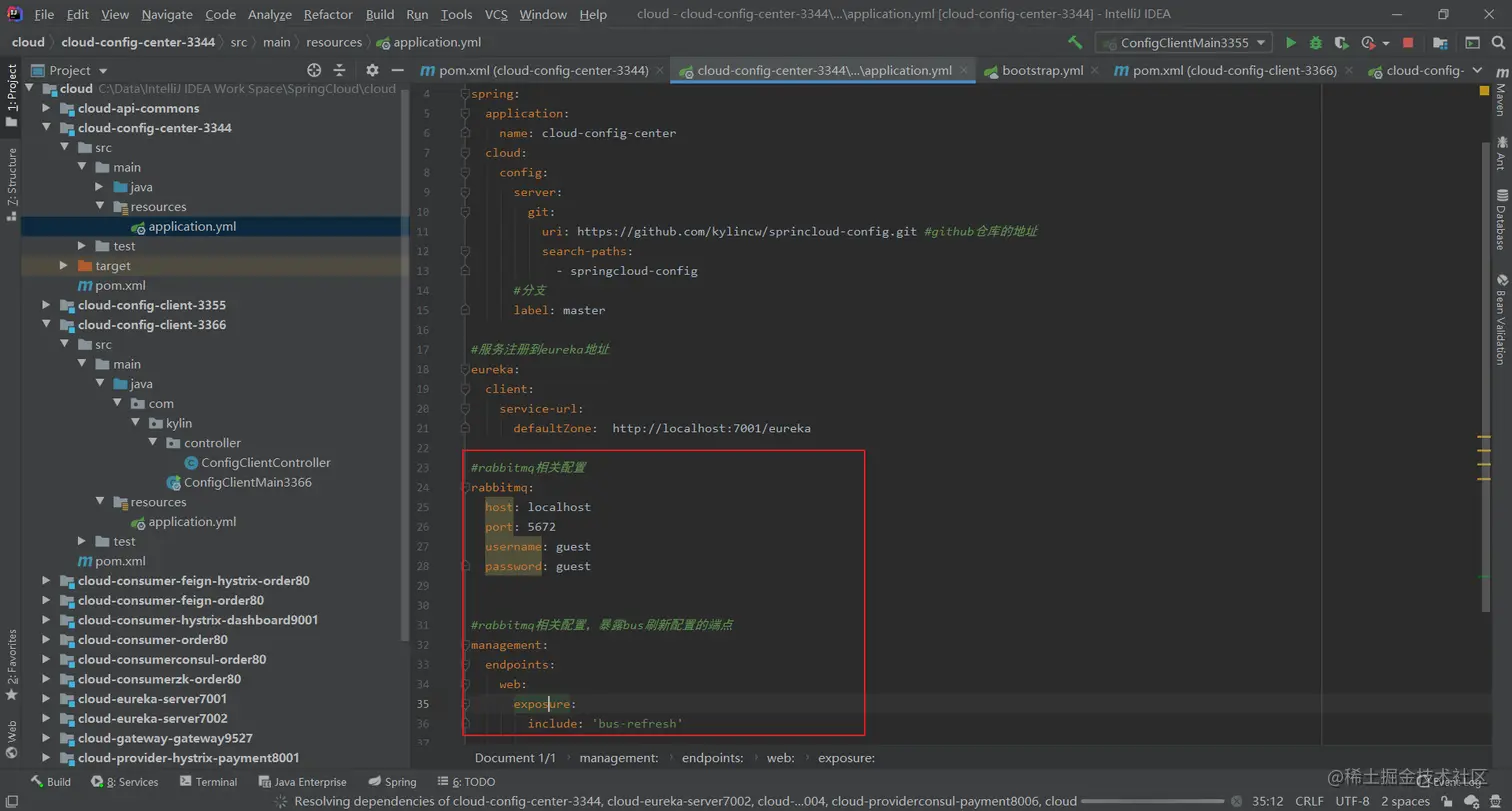The width and height of the screenshot is (1512, 811).
Task: Start debugging with the bug icon
Action: click(1316, 43)
